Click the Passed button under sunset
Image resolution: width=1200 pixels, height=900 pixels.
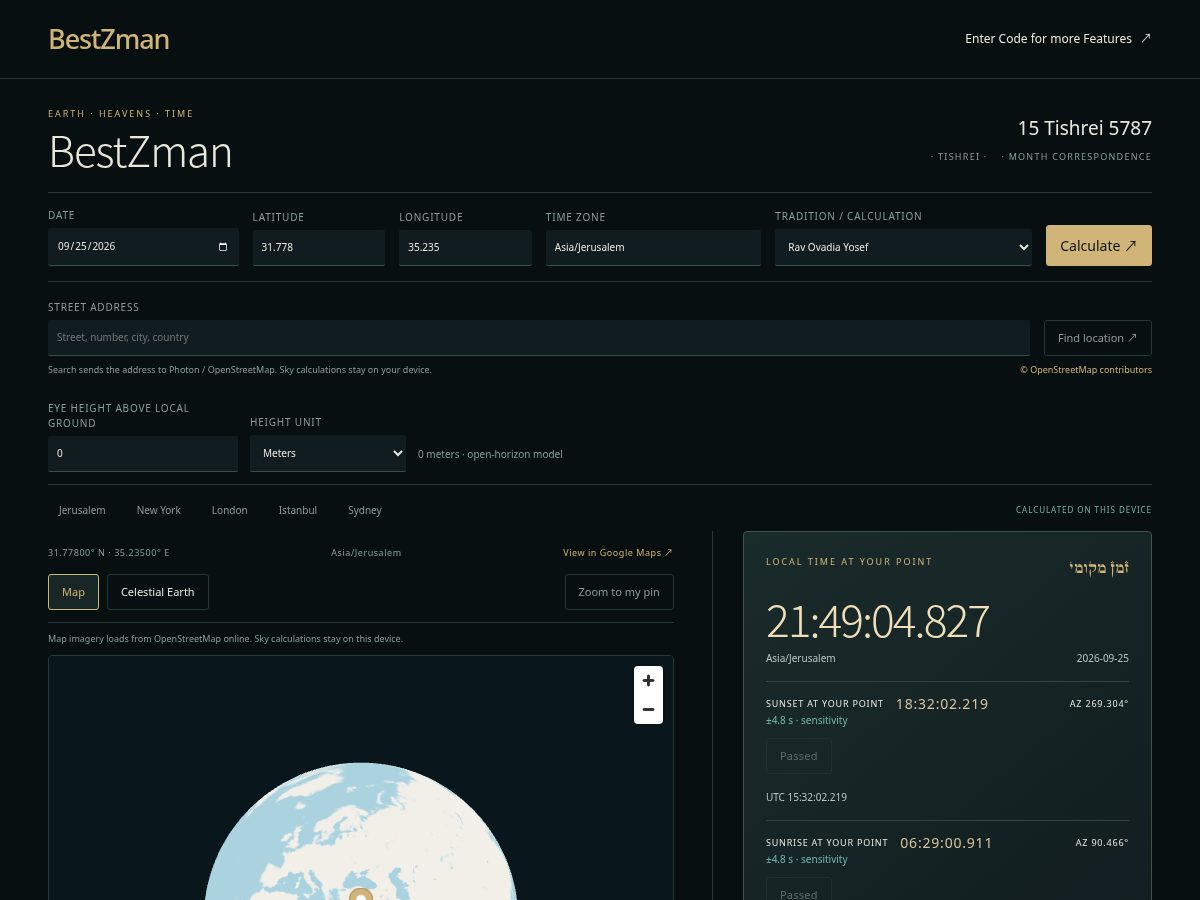tap(799, 756)
